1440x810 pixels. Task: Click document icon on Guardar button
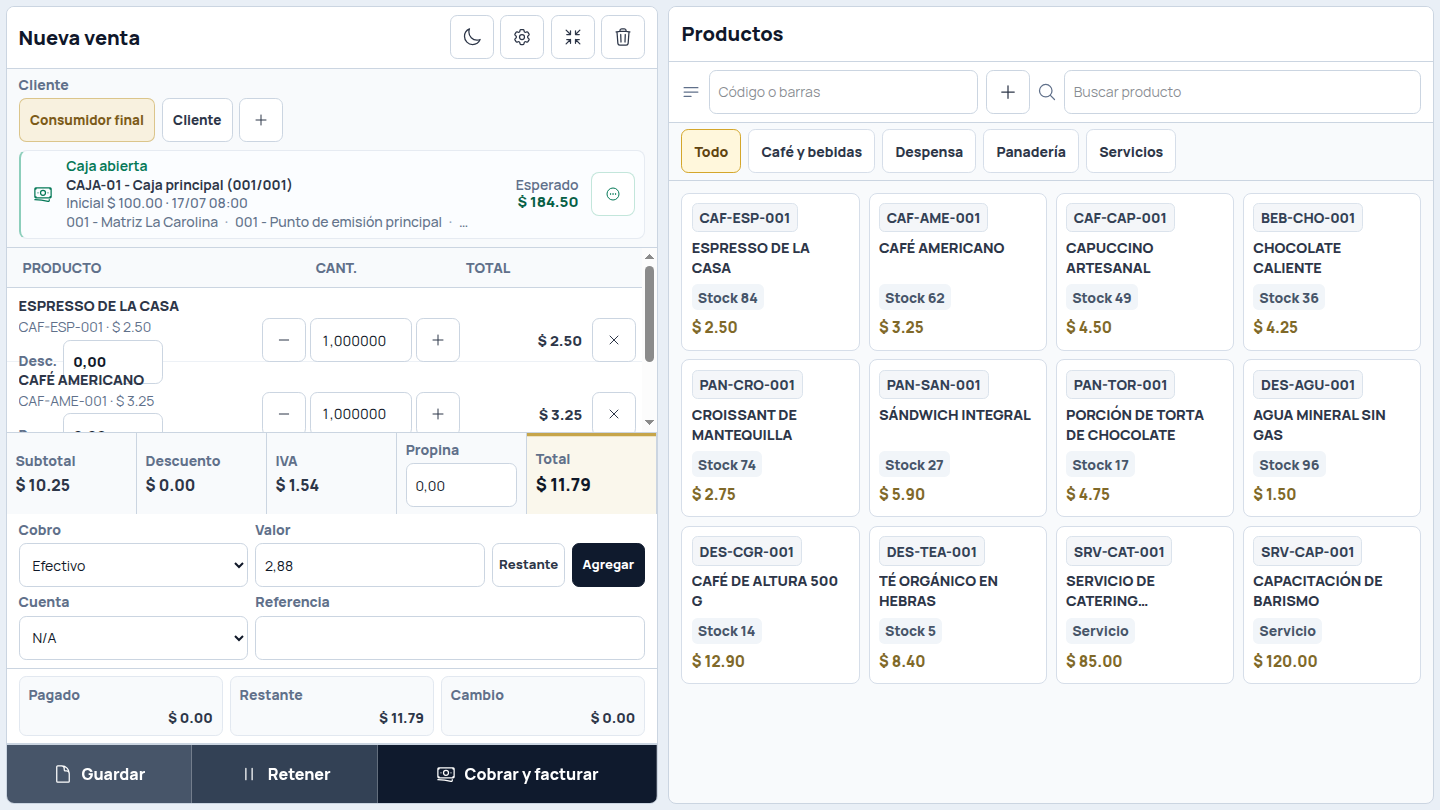[x=63, y=774]
